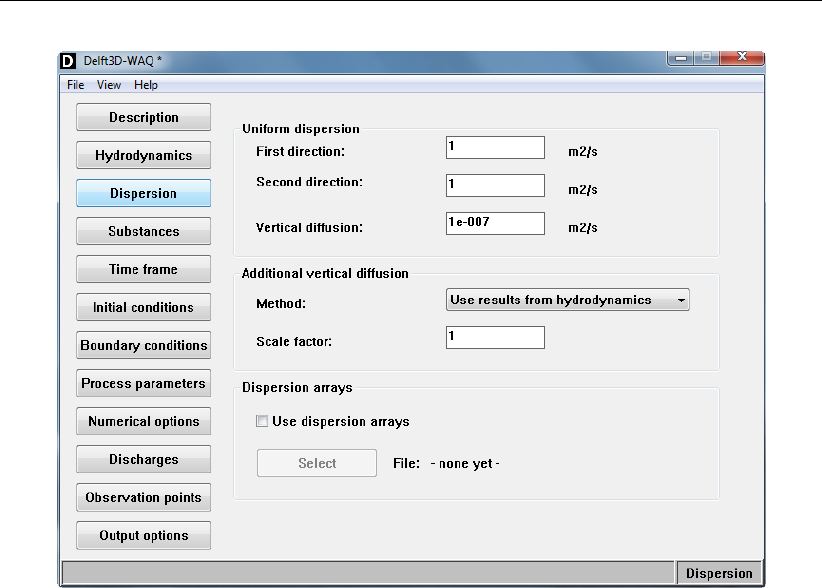Click the Vertical diffusion value field

coord(495,223)
